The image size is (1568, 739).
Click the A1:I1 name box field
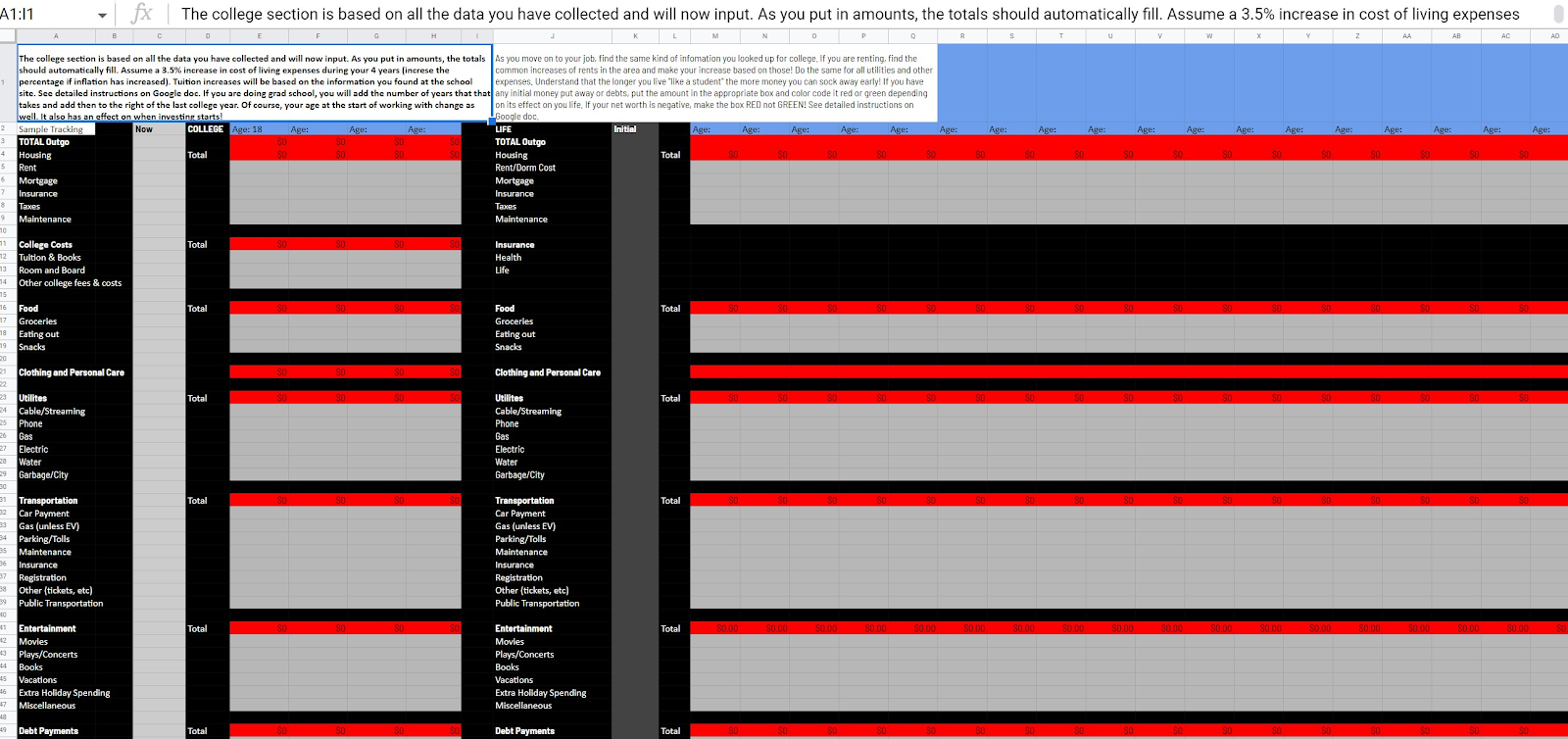tap(49, 14)
